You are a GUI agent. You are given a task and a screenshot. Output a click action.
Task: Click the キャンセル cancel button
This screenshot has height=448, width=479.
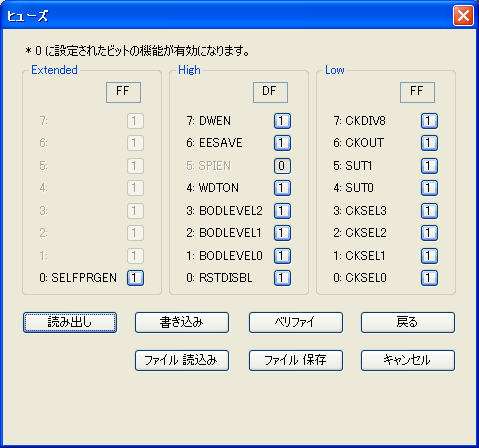(408, 360)
